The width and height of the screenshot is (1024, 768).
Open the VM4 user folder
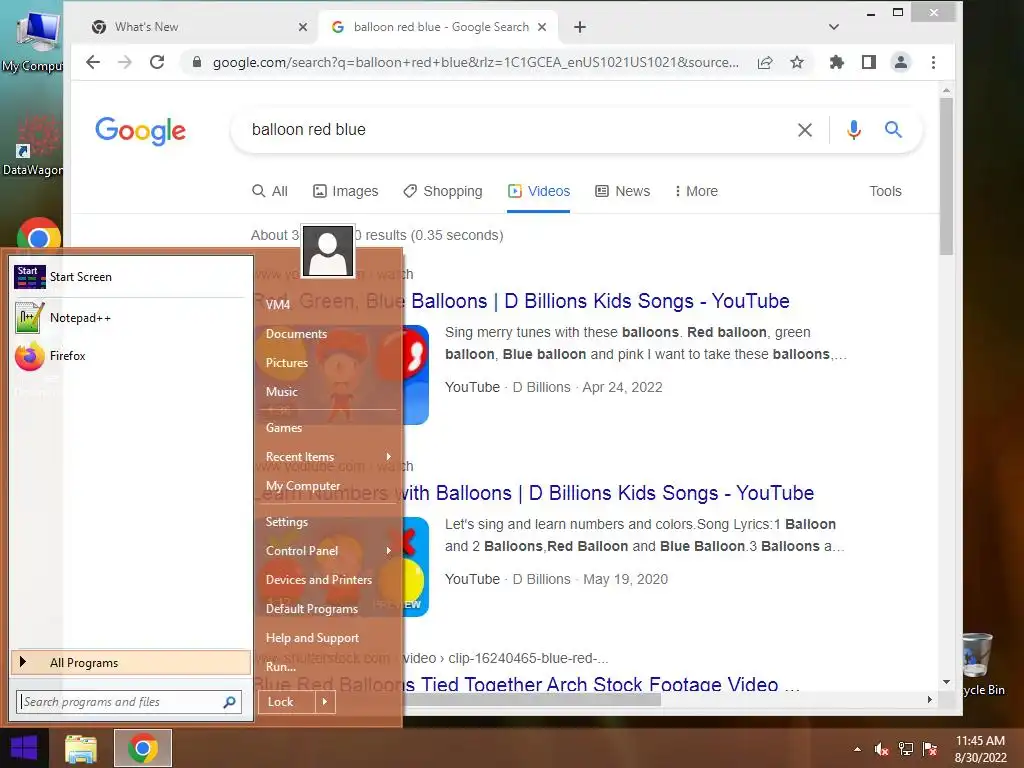coord(278,304)
